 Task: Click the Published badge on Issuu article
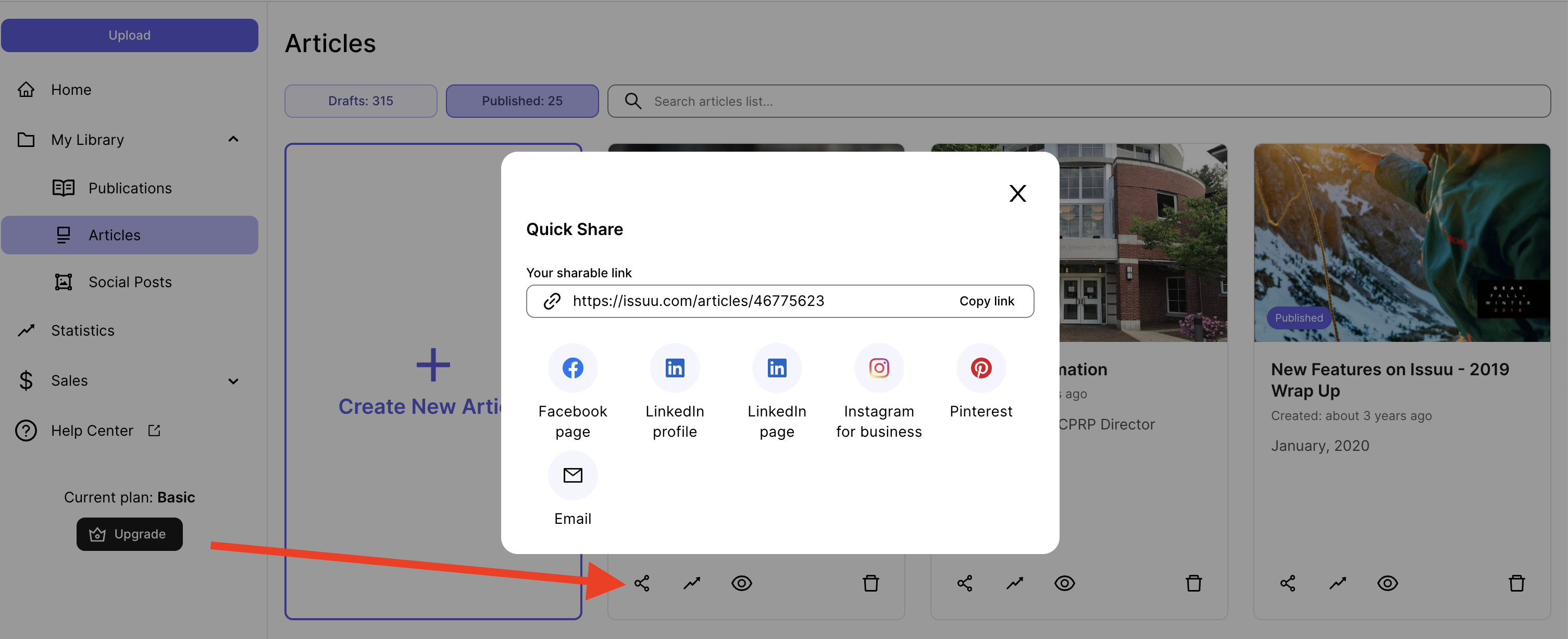coord(1298,317)
